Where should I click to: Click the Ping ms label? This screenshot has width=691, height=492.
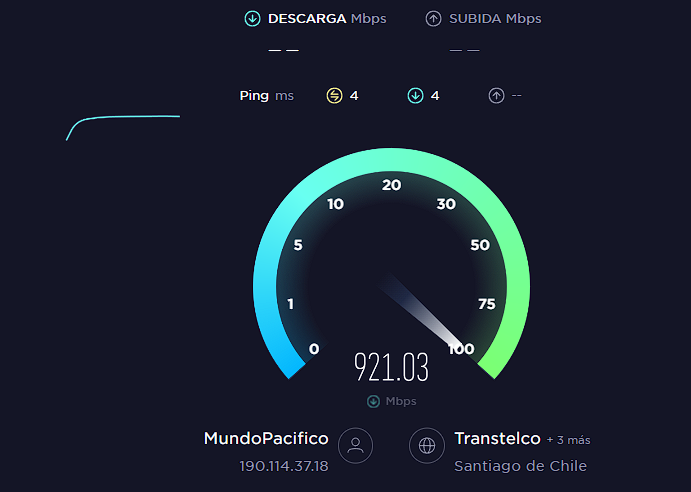click(x=267, y=96)
